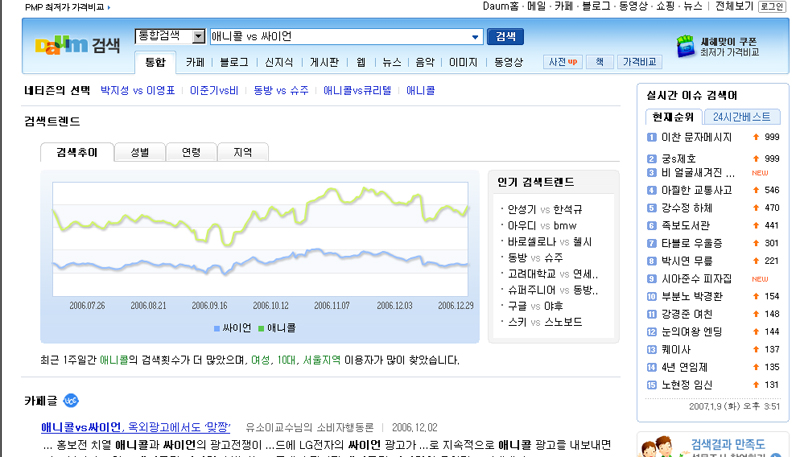The image size is (800, 457).
Task: Open 바르셀로나 vs 첼시 trend
Action: [x=549, y=242]
